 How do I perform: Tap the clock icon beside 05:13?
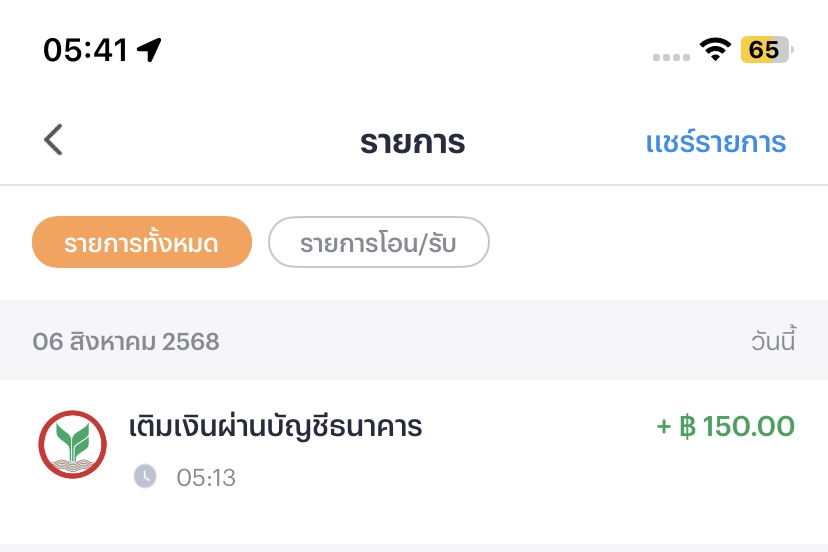coord(145,476)
